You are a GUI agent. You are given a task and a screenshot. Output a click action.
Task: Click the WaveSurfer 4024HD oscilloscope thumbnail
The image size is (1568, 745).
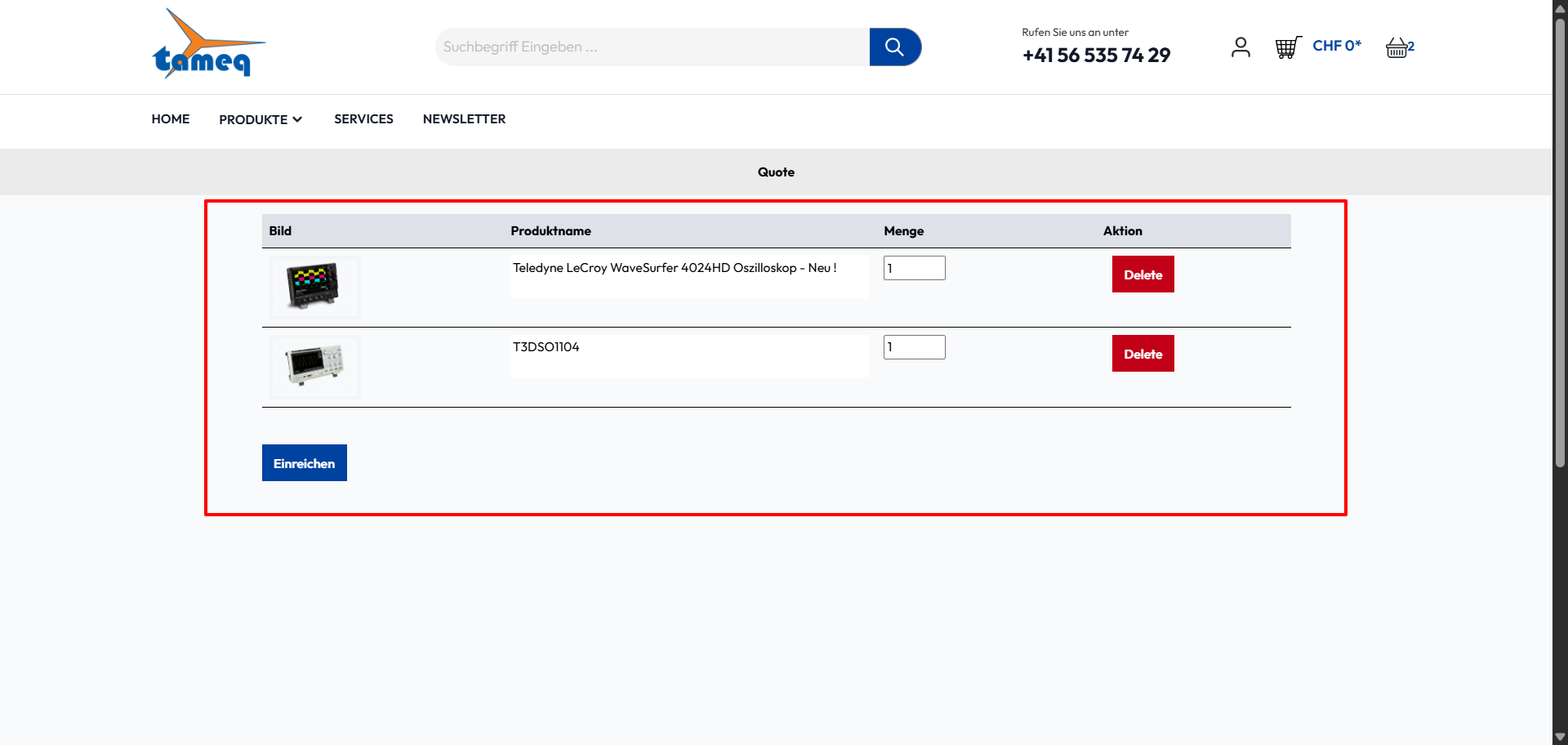(x=314, y=287)
